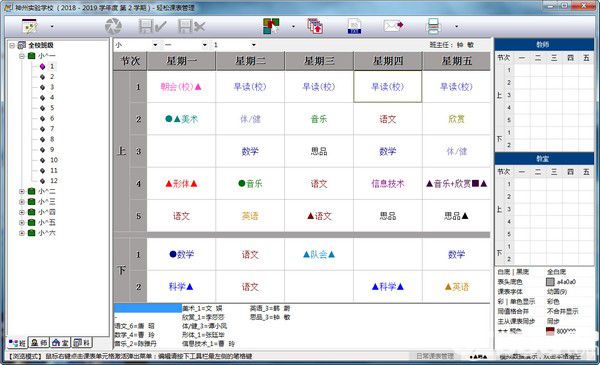The image size is (600, 365).
Task: Click the 全校班级 root icon
Action: click(x=22, y=46)
